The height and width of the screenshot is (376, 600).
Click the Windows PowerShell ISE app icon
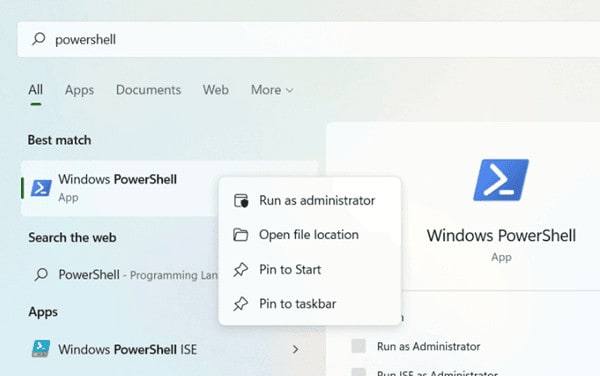point(41,348)
